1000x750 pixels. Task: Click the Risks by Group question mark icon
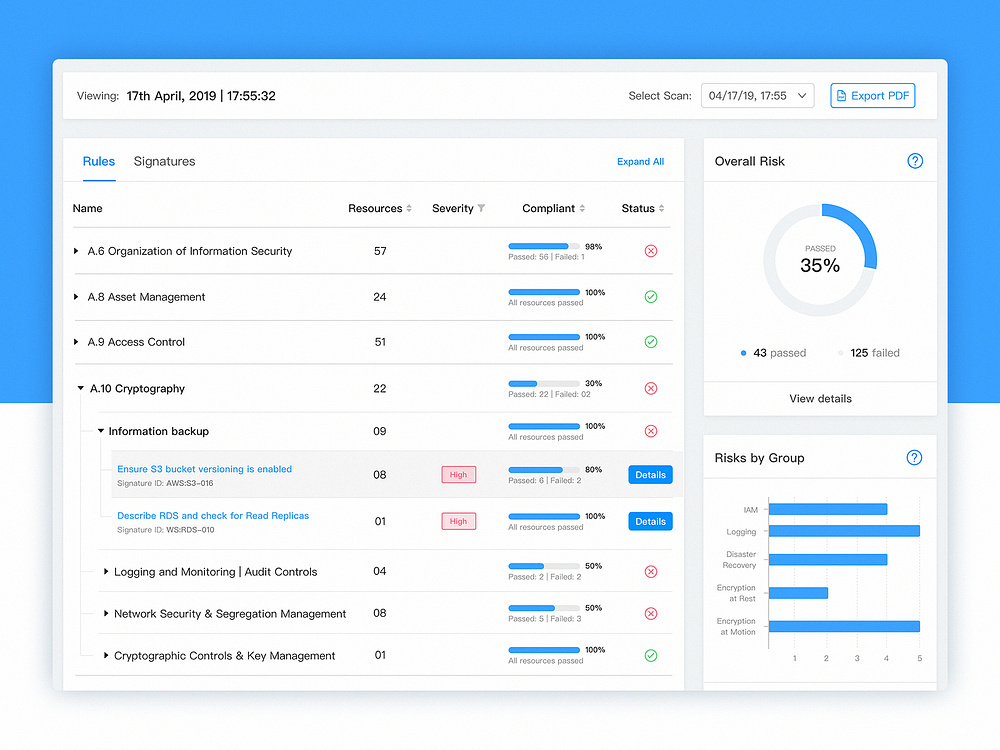point(914,457)
